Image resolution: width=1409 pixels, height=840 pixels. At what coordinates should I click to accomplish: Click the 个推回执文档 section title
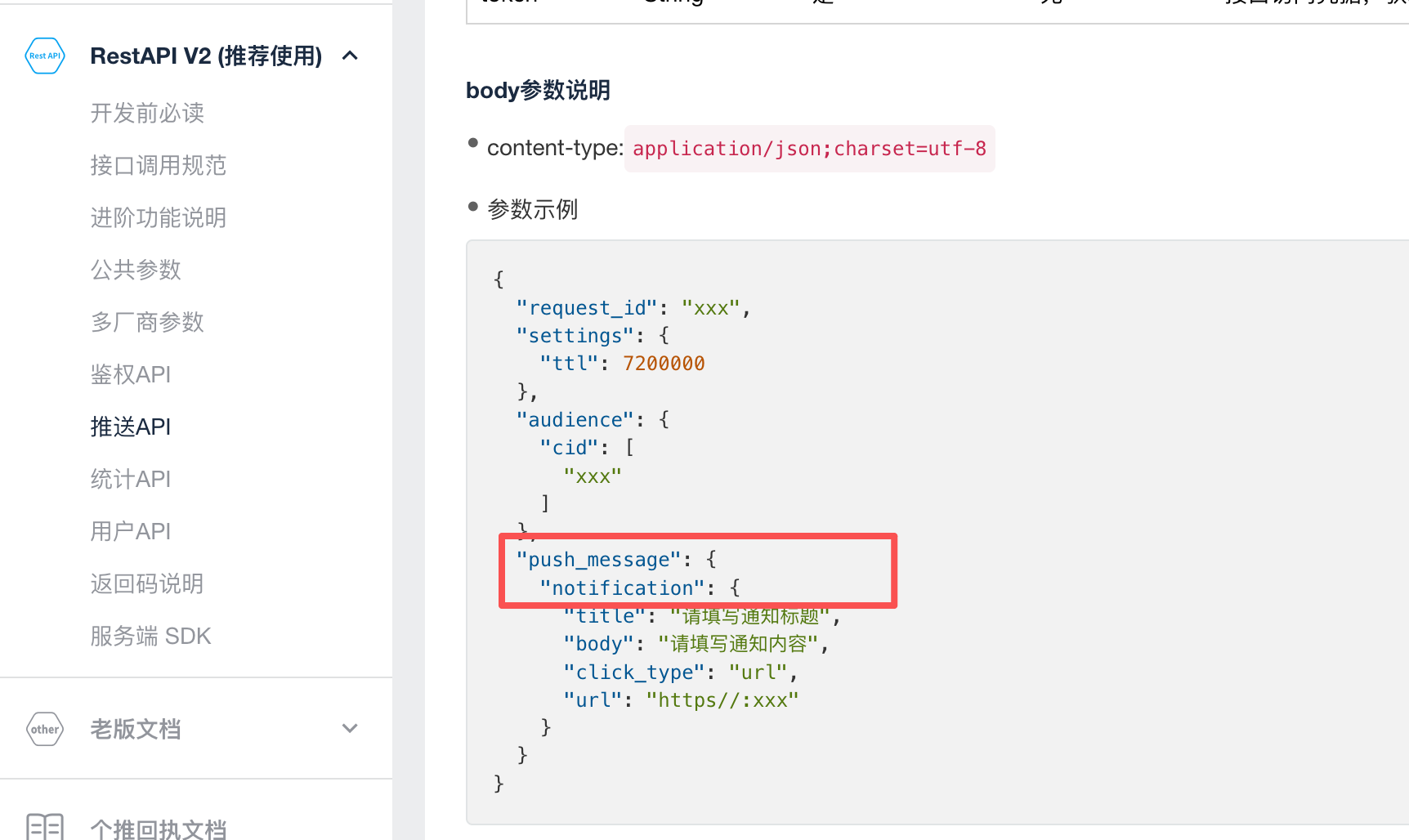point(159,829)
